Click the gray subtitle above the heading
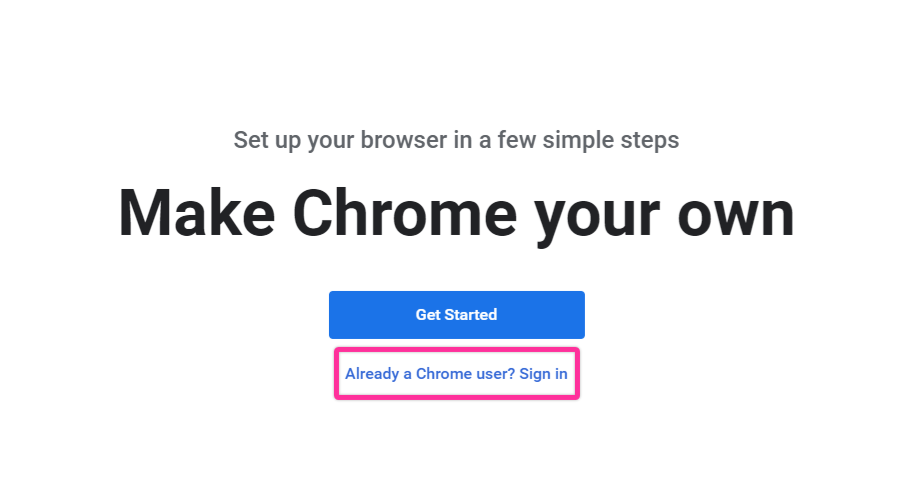The height and width of the screenshot is (499, 910). click(456, 139)
